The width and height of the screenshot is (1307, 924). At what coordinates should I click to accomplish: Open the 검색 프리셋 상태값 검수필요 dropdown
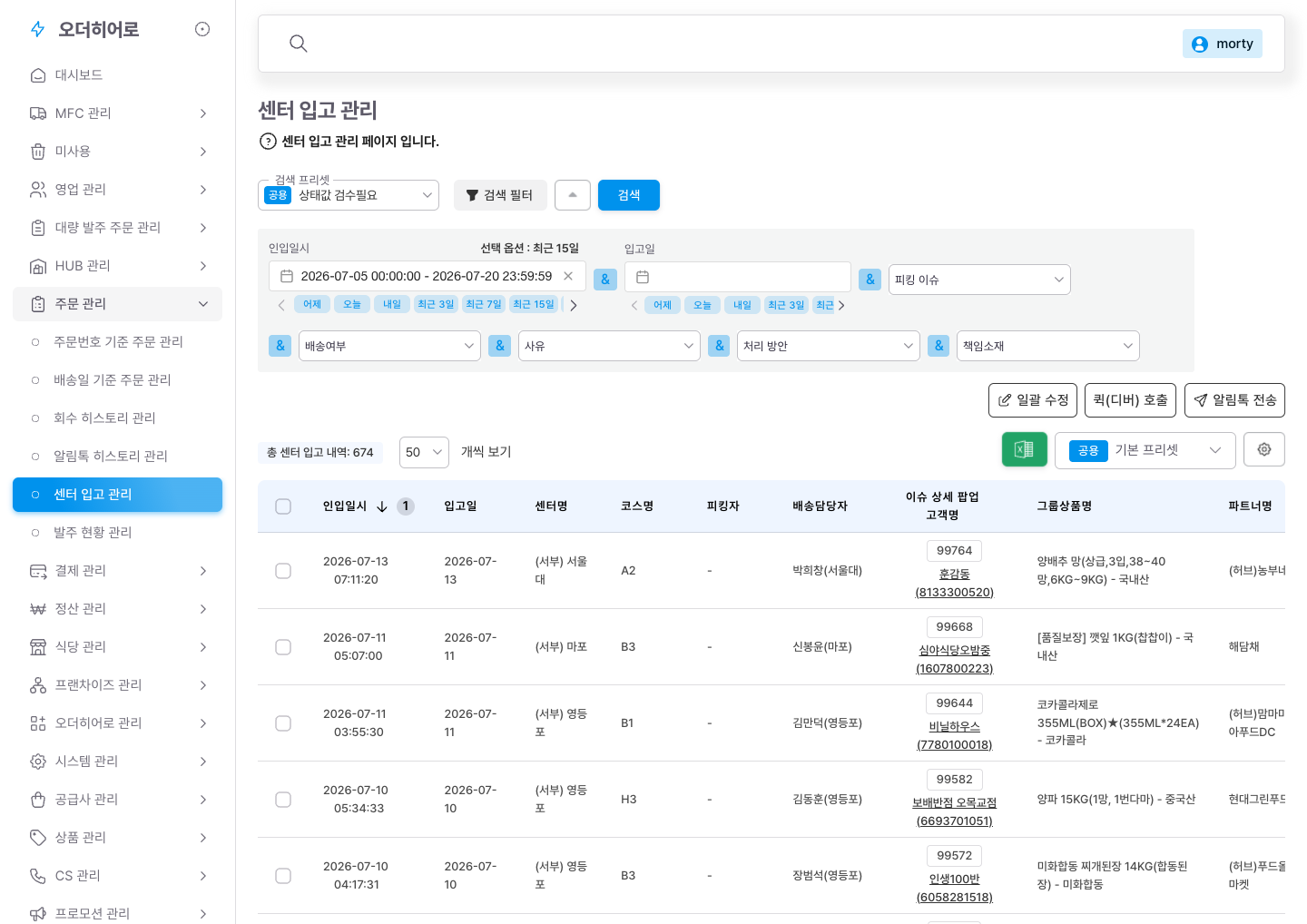349,195
